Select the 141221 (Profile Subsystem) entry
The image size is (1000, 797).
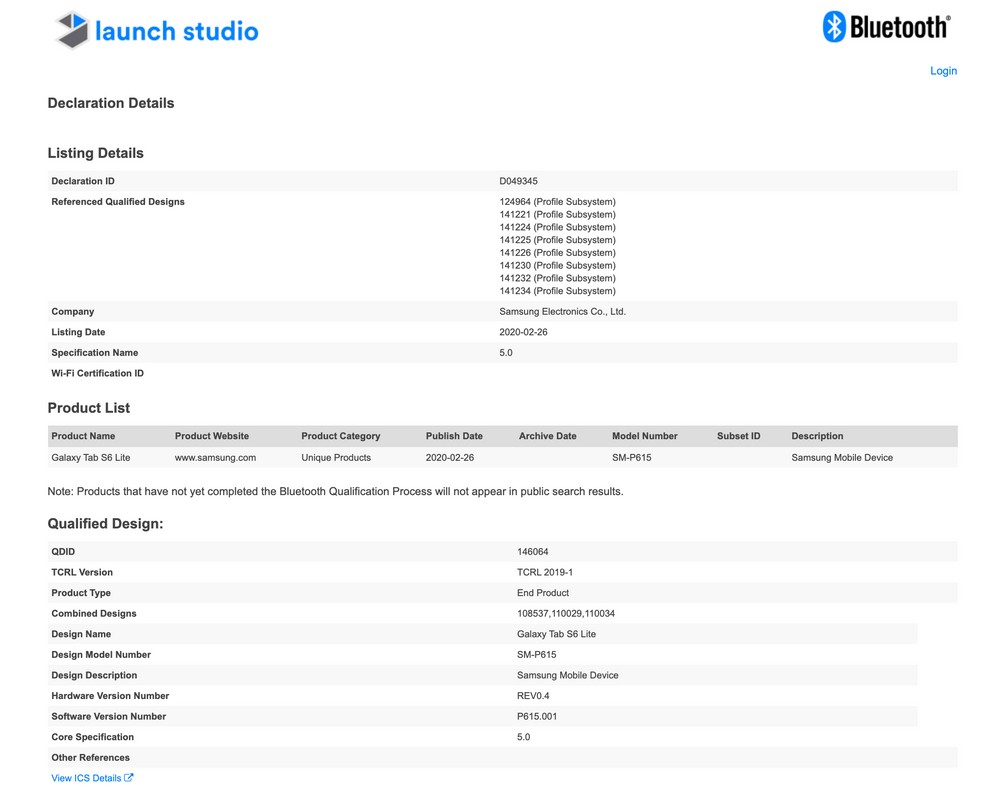click(557, 214)
